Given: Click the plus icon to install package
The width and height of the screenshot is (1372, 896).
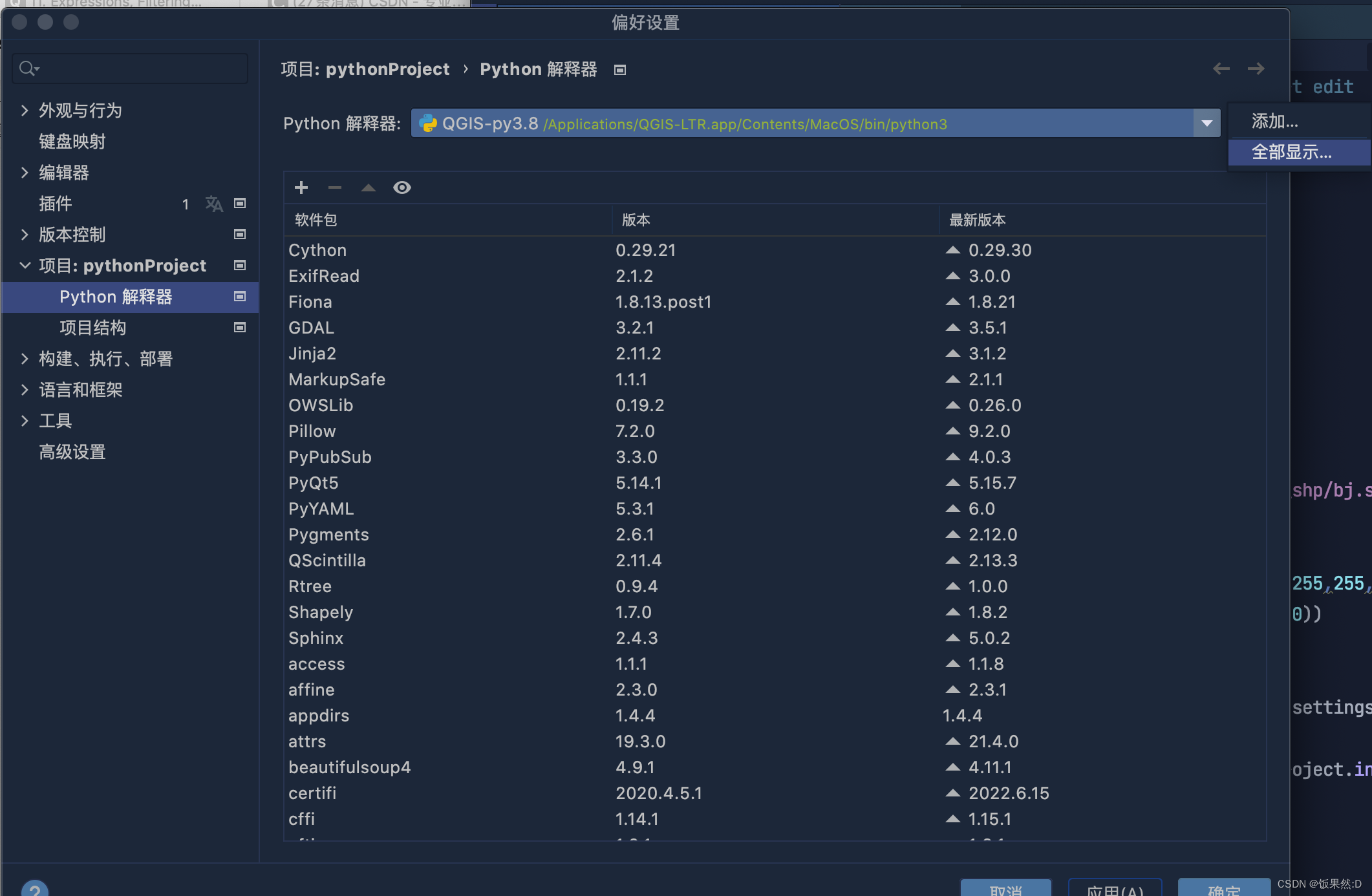Looking at the screenshot, I should pos(301,187).
